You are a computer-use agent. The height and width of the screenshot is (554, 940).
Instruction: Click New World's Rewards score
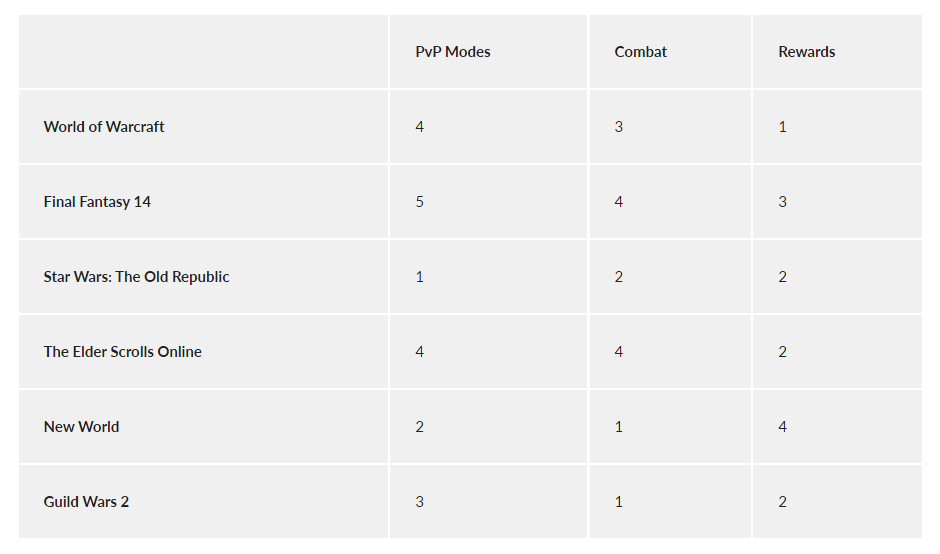pos(782,427)
